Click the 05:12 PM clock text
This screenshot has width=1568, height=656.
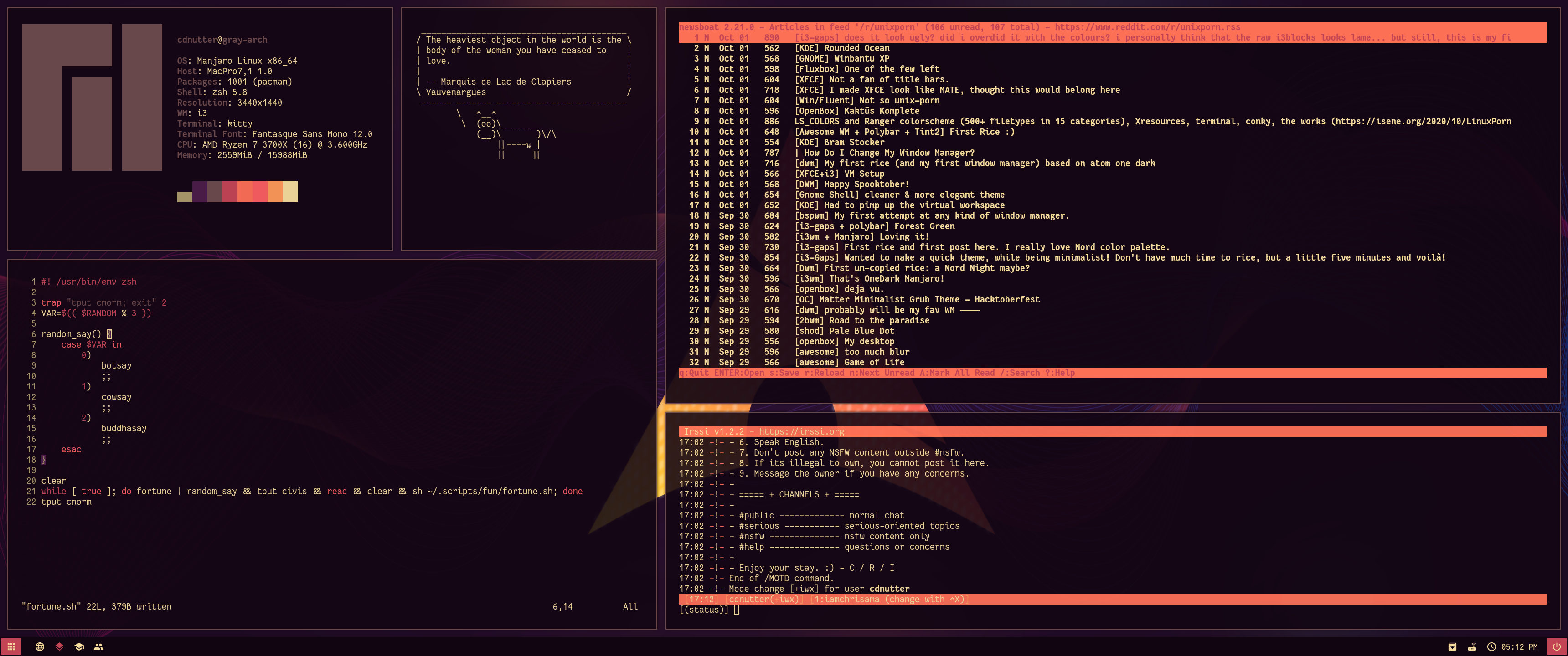(x=1519, y=646)
